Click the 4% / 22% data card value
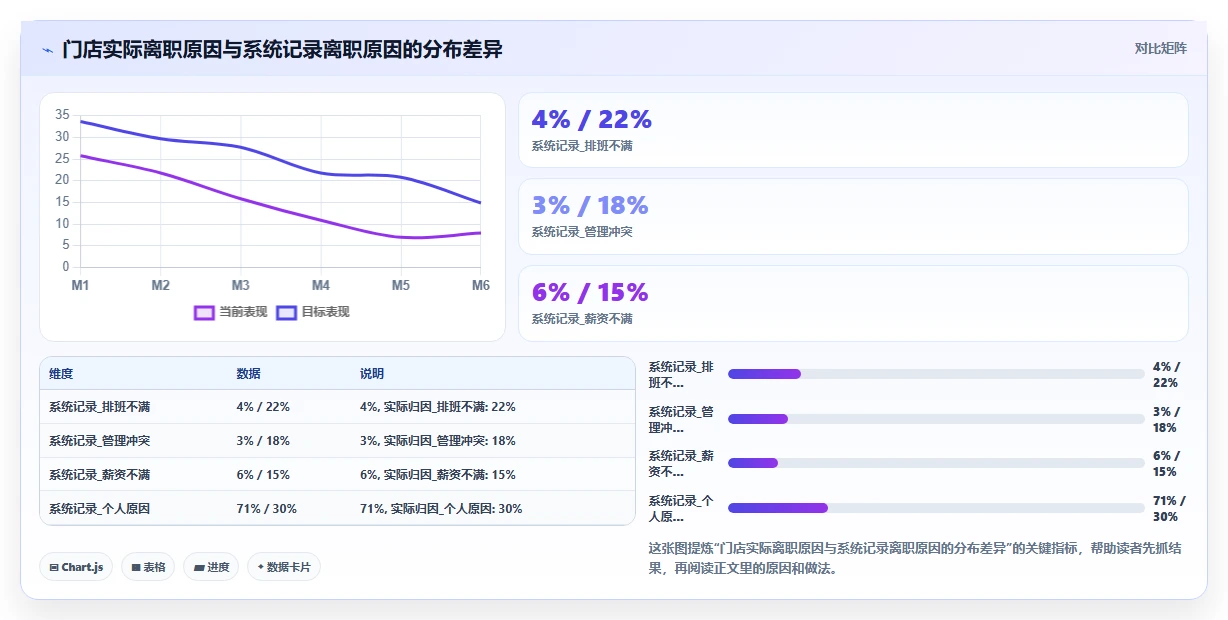 pos(591,119)
